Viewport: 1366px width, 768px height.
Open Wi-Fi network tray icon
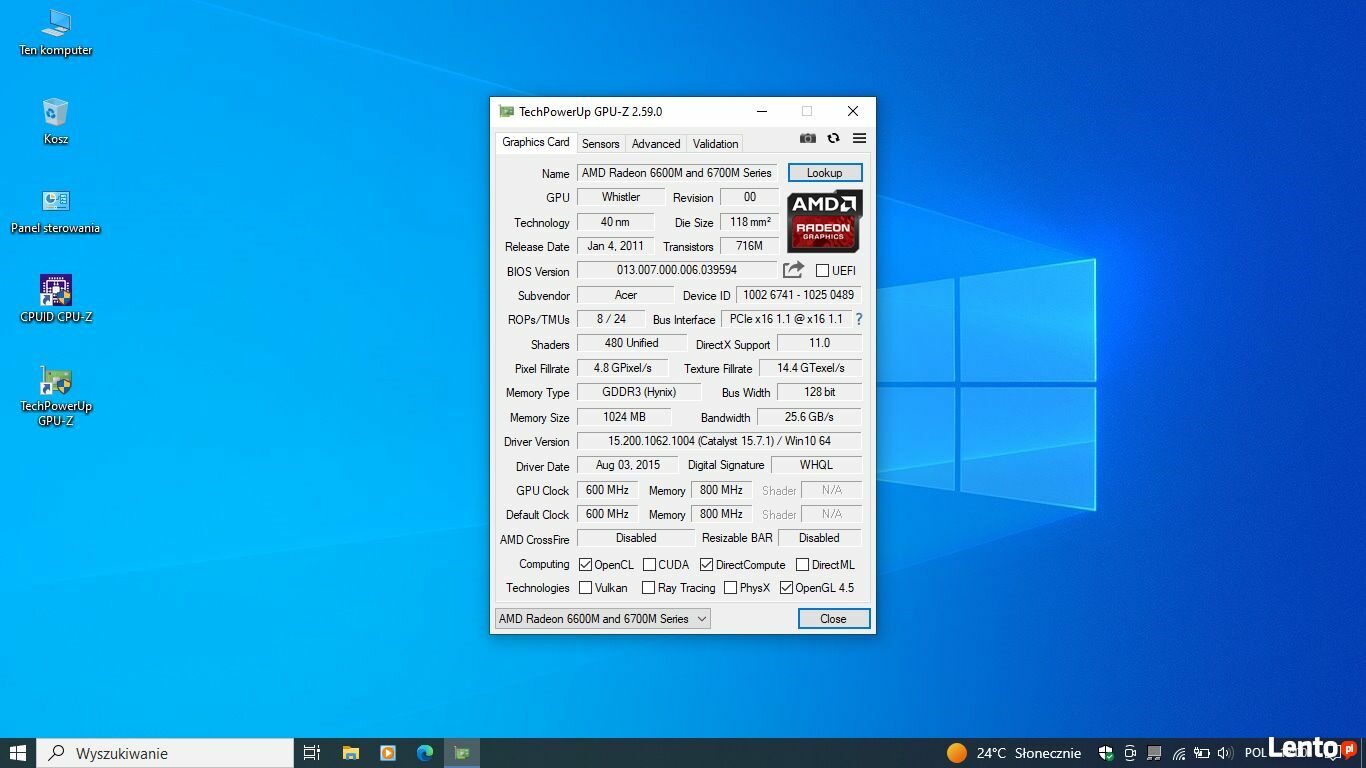point(1179,753)
